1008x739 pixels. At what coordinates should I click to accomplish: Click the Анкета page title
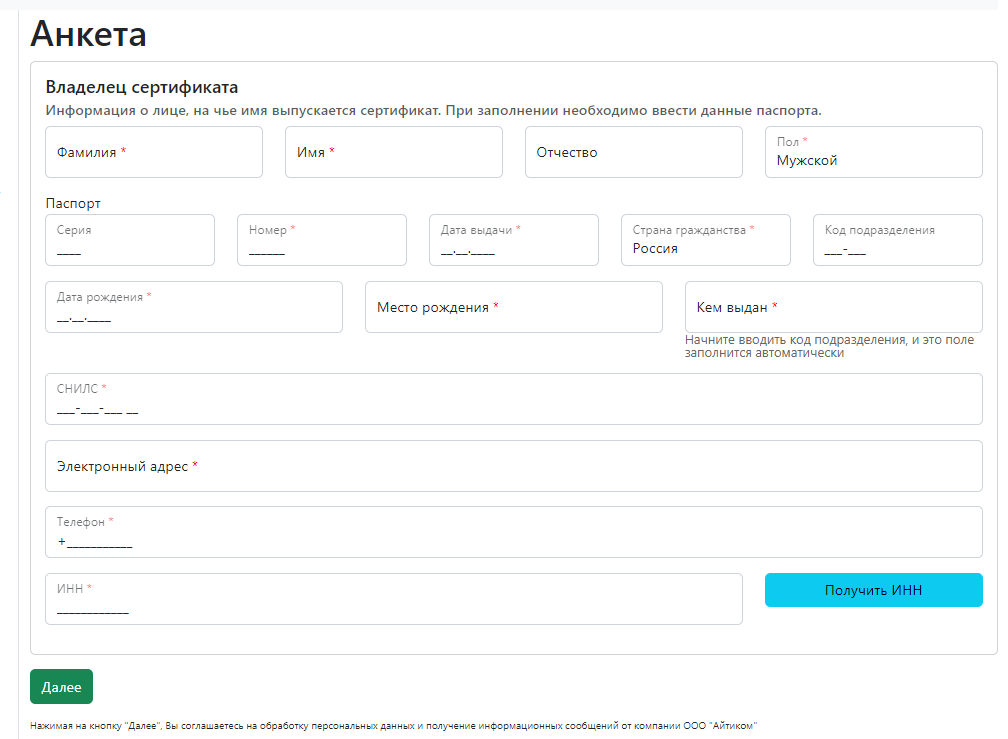click(89, 34)
